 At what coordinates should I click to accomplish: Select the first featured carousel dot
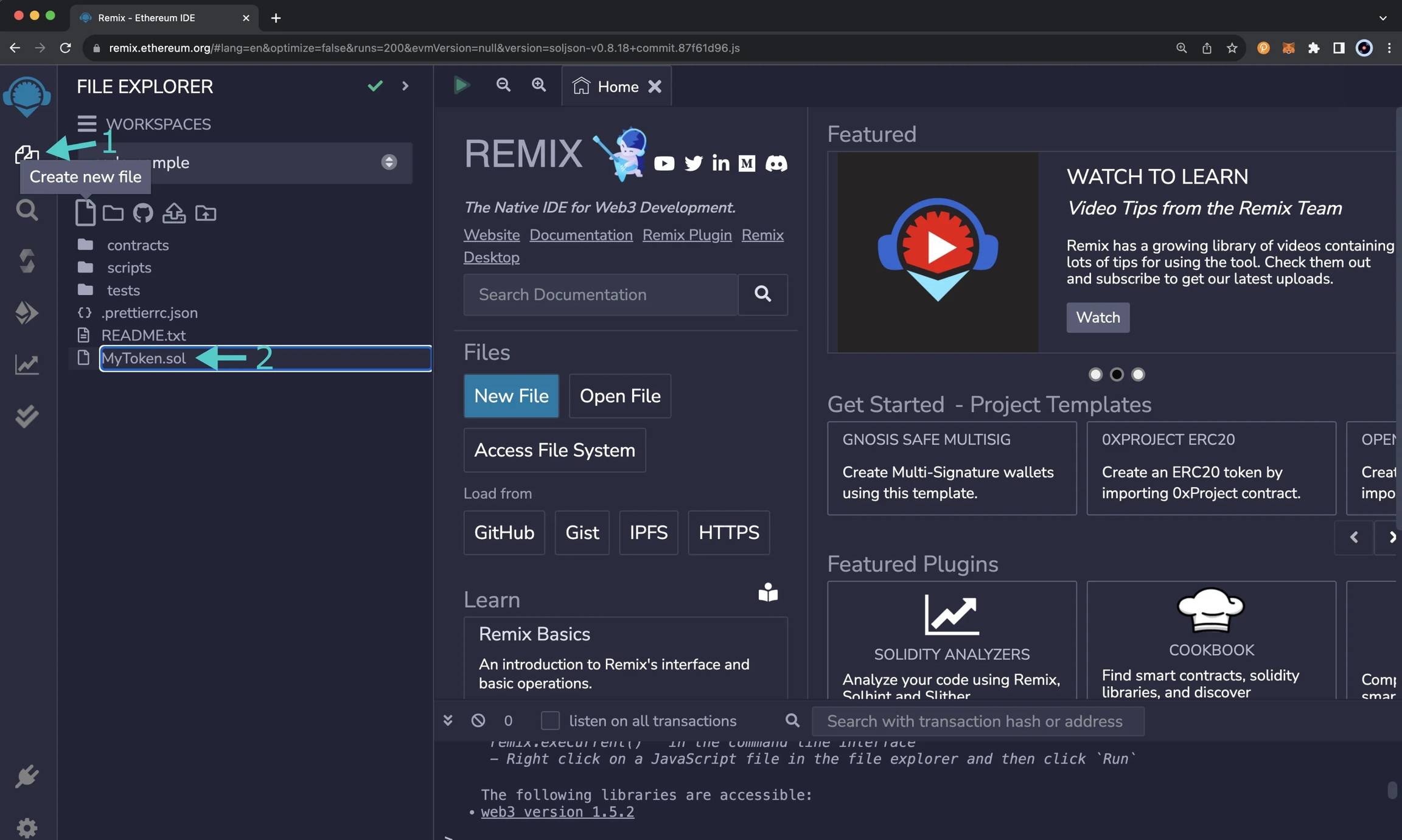[x=1095, y=374]
